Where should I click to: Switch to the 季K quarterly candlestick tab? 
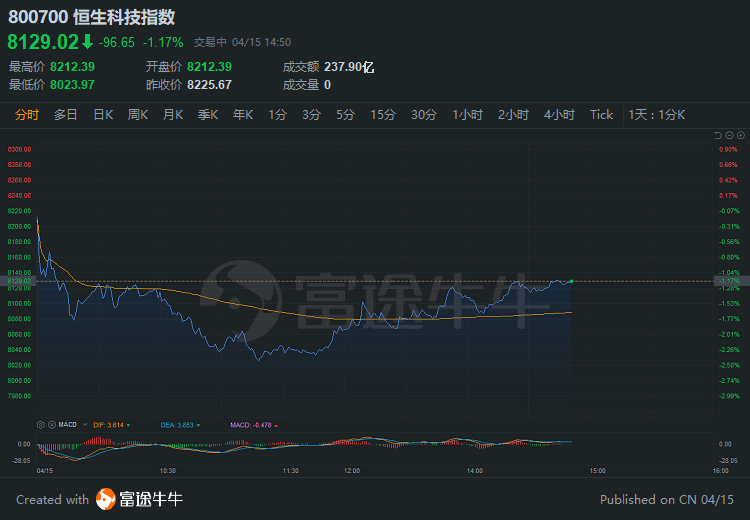[208, 115]
